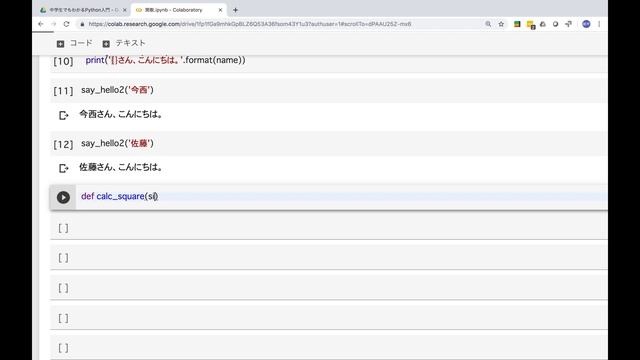Add a text cell with the テキスト button
This screenshot has height=360, width=640.
124,43
